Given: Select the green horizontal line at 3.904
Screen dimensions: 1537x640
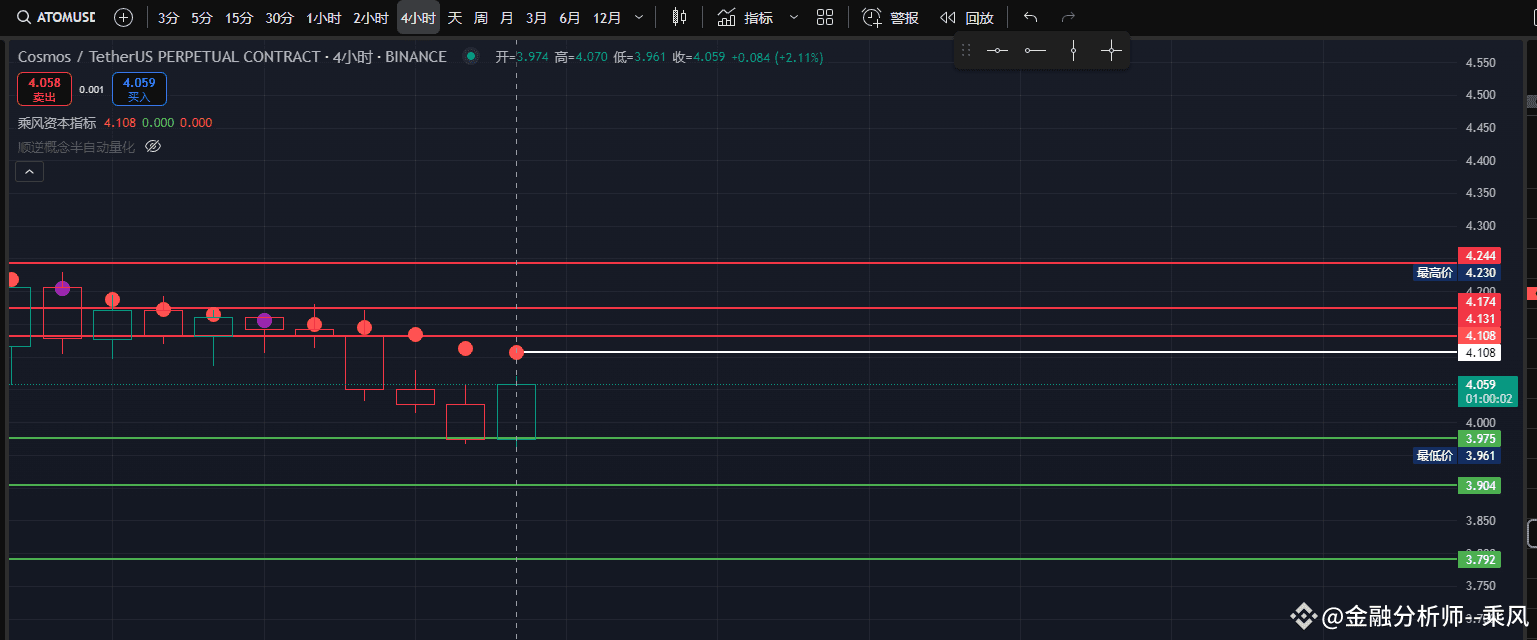Looking at the screenshot, I should pyautogui.click(x=733, y=485).
